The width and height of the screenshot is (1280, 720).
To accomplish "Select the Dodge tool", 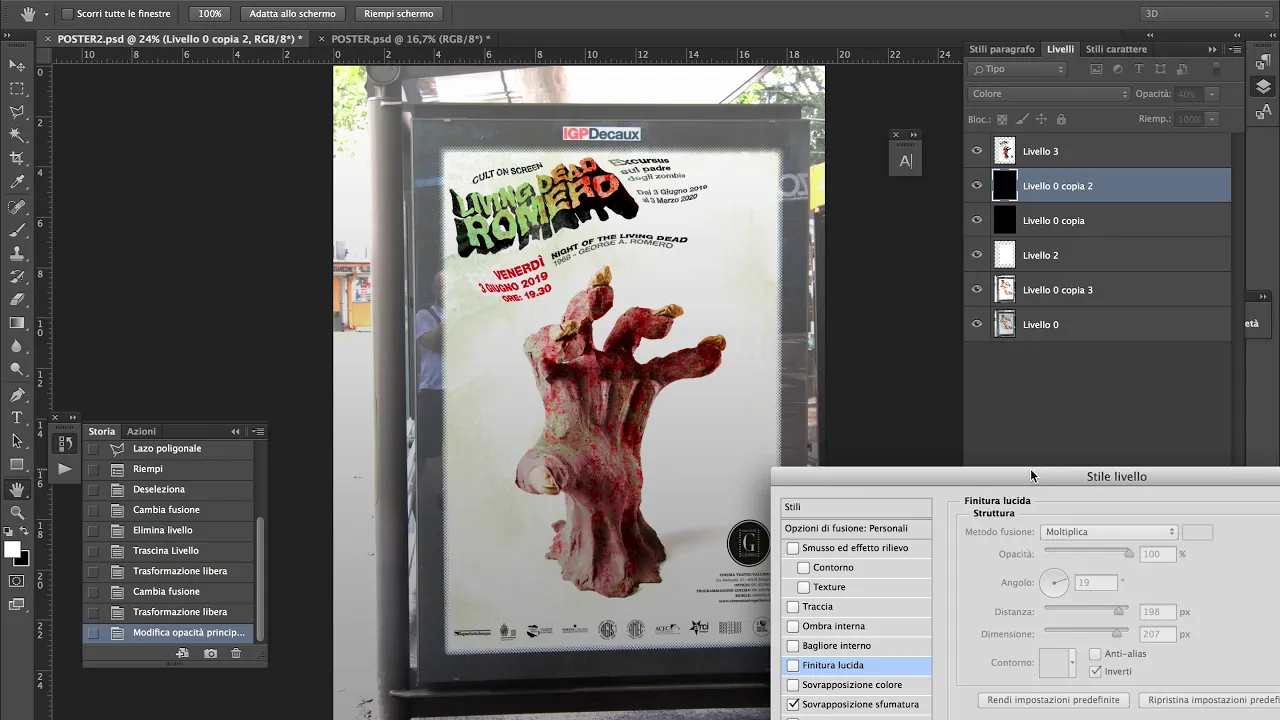I will pyautogui.click(x=17, y=369).
